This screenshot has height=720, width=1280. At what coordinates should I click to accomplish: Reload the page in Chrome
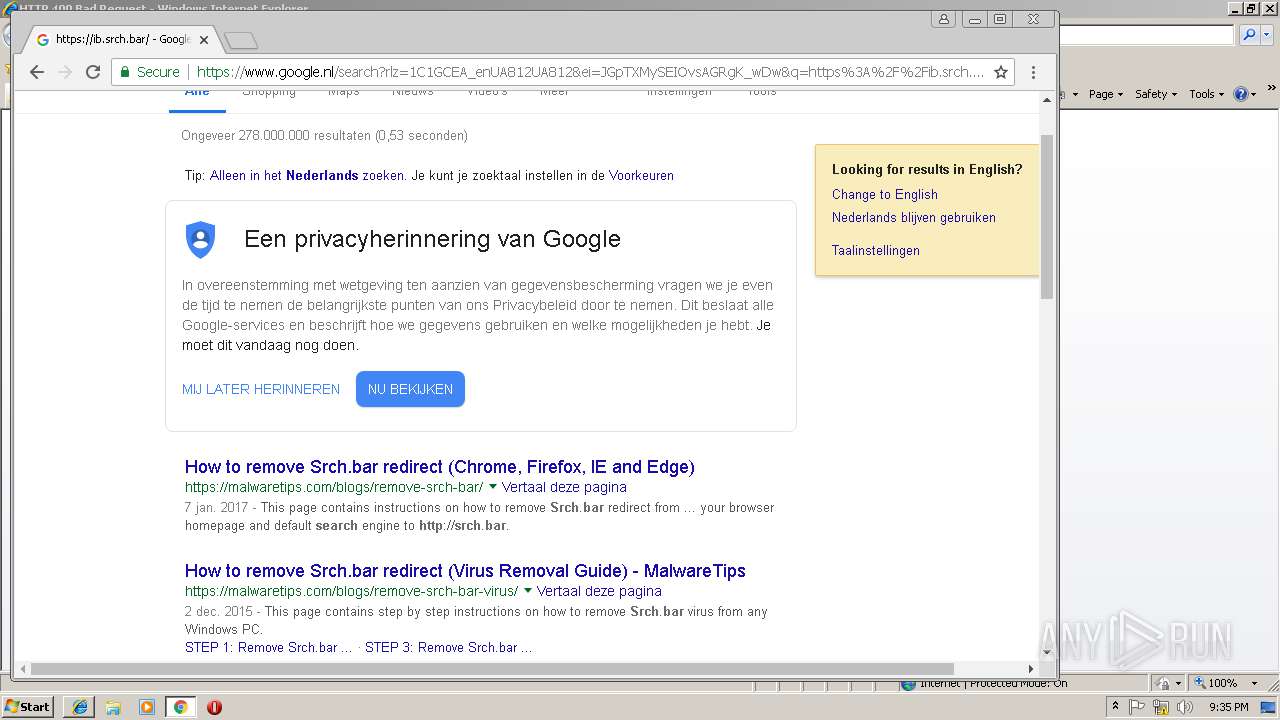coord(93,72)
